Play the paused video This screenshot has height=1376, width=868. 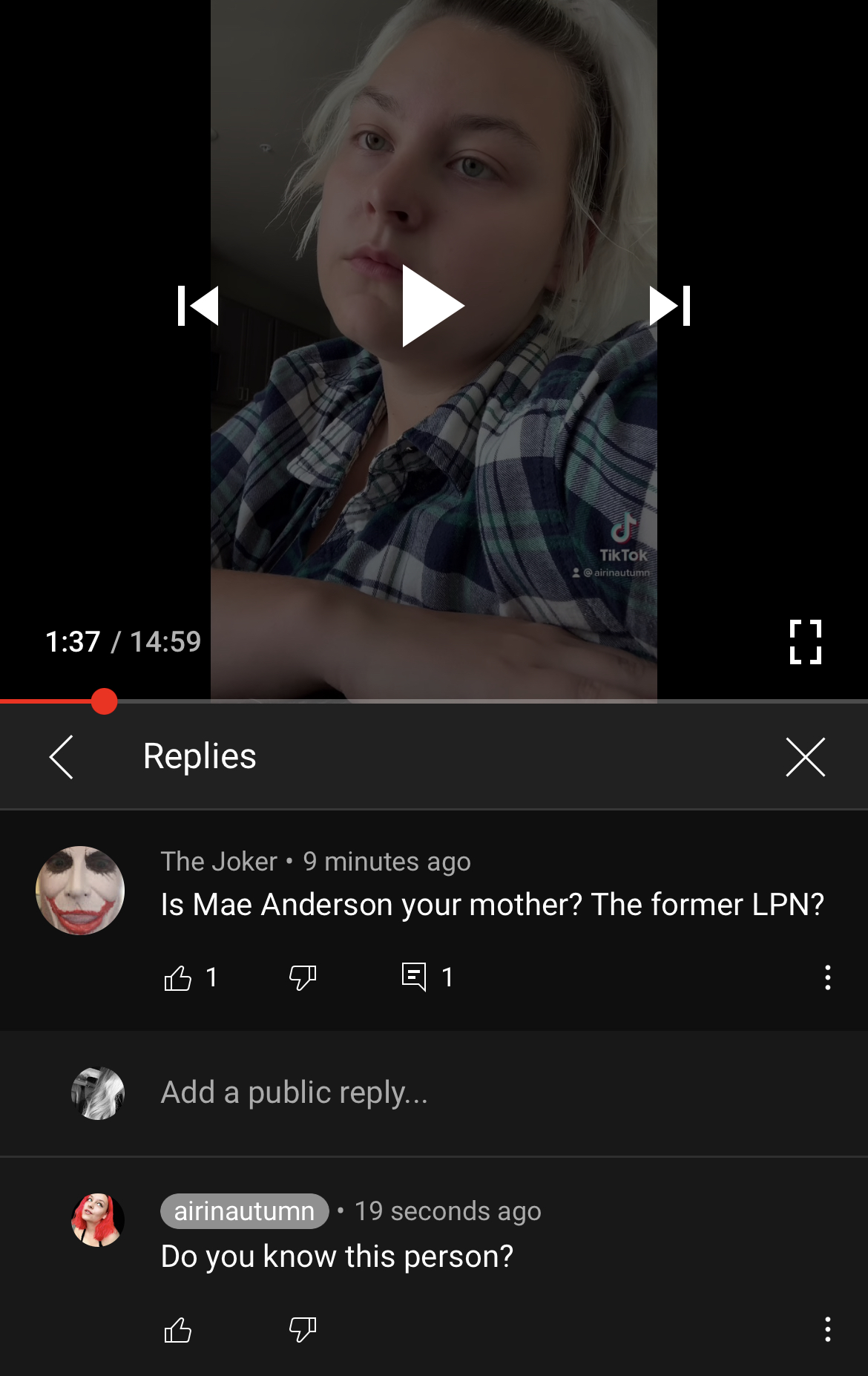433,306
